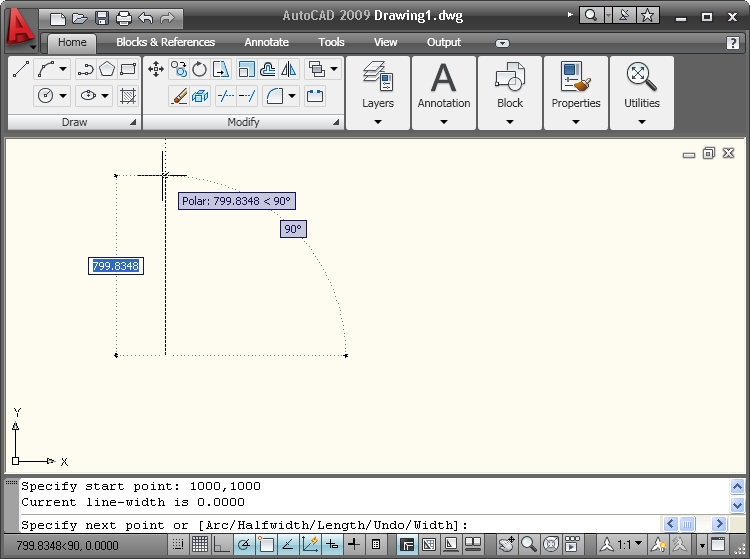This screenshot has width=750, height=559.
Task: Click the Redo arrow icon
Action: point(167,18)
